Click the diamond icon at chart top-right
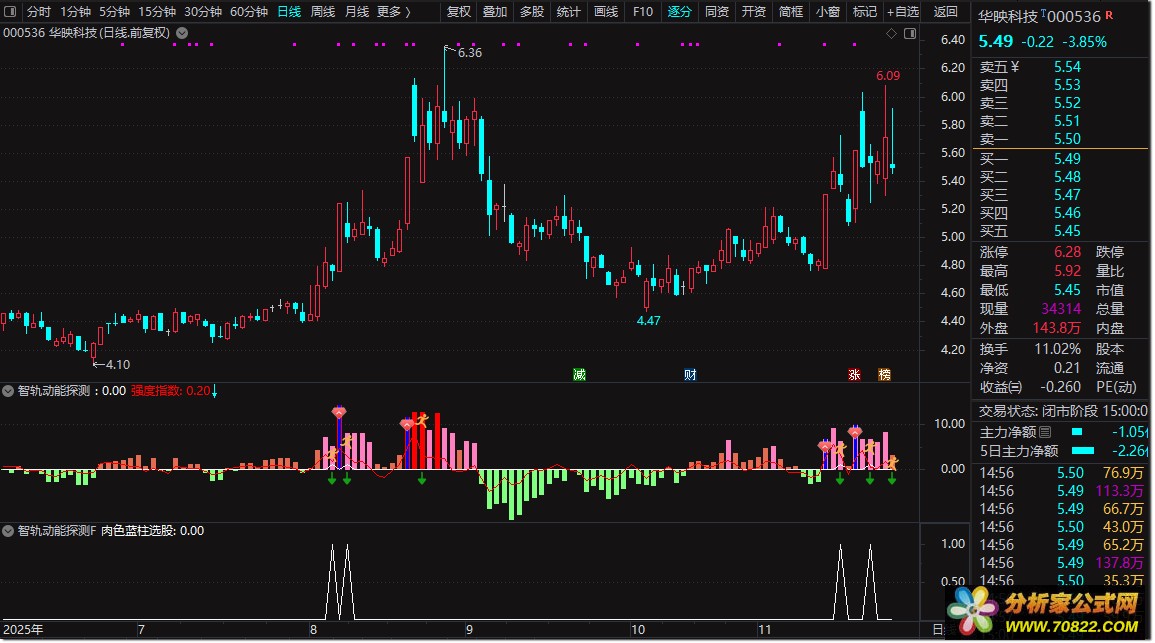The height and width of the screenshot is (643, 1155). 891,34
